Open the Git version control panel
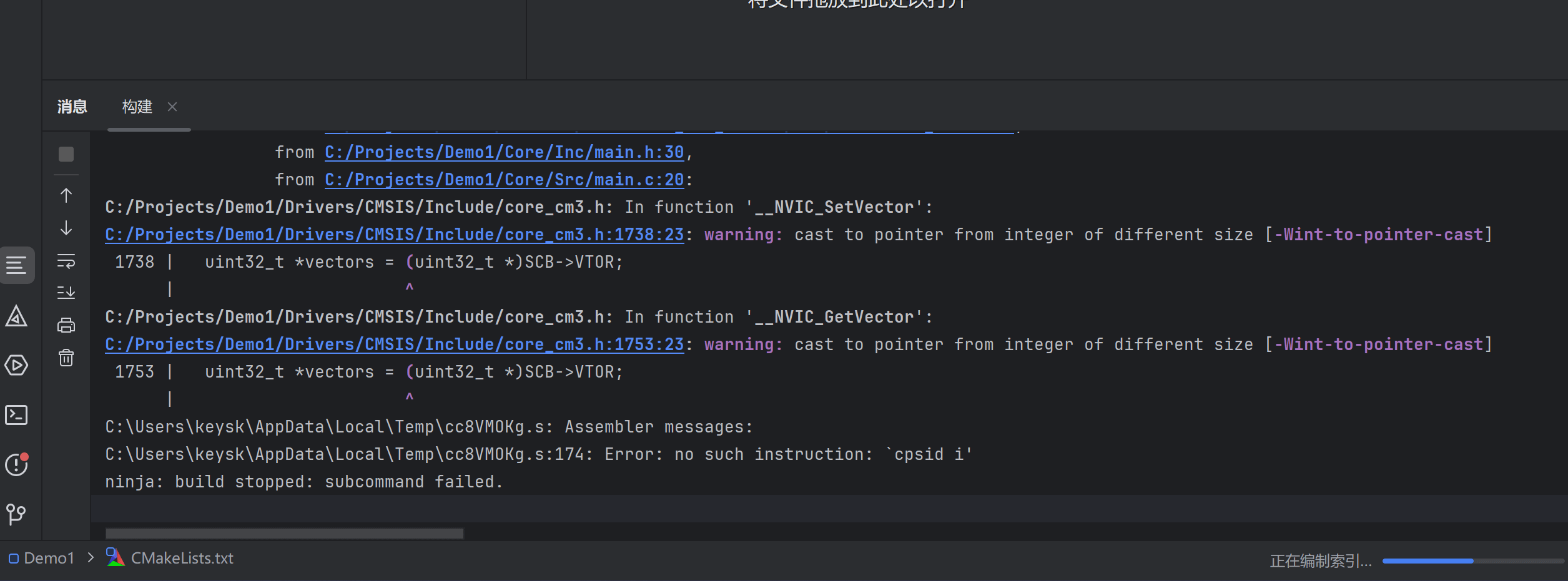 [x=17, y=514]
